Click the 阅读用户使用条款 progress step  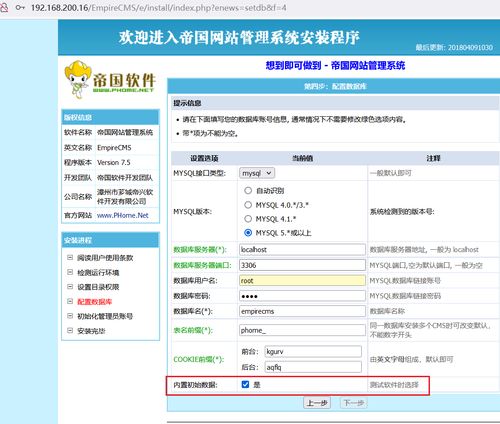click(105, 258)
